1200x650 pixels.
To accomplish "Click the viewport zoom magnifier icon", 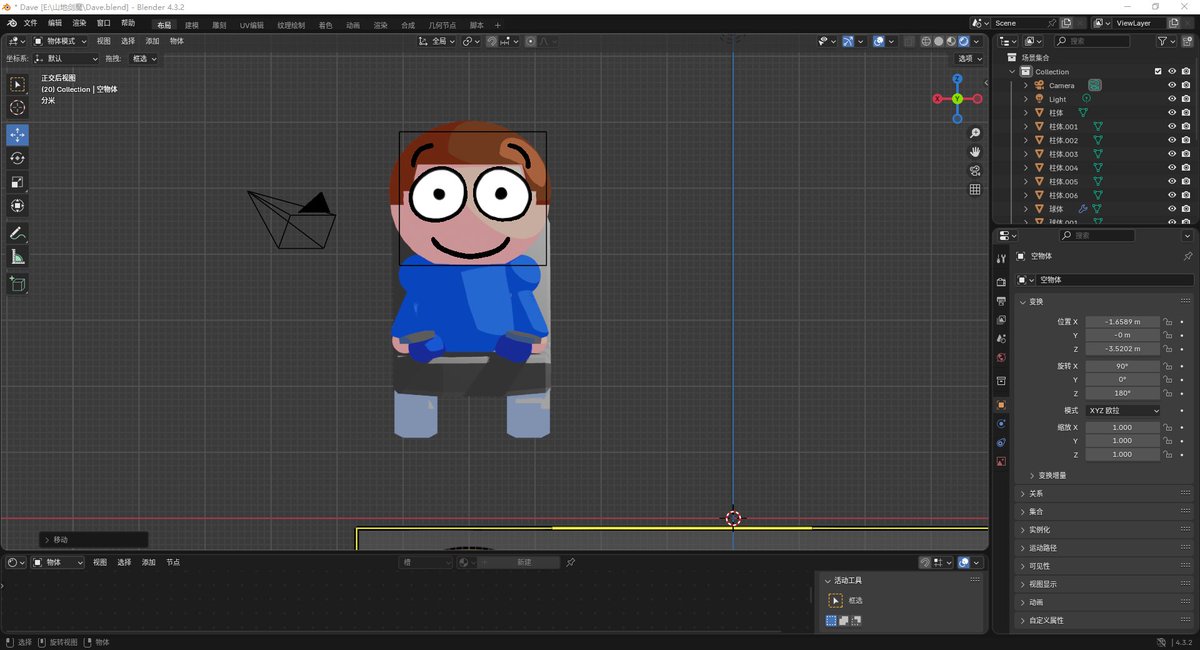I will click(975, 133).
